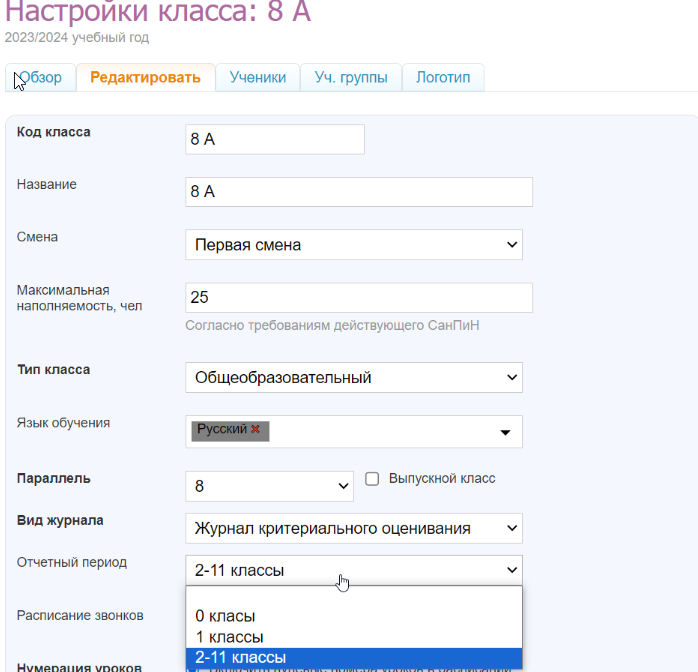Remove the Русский language tag
The image size is (698, 672).
pyautogui.click(x=256, y=429)
